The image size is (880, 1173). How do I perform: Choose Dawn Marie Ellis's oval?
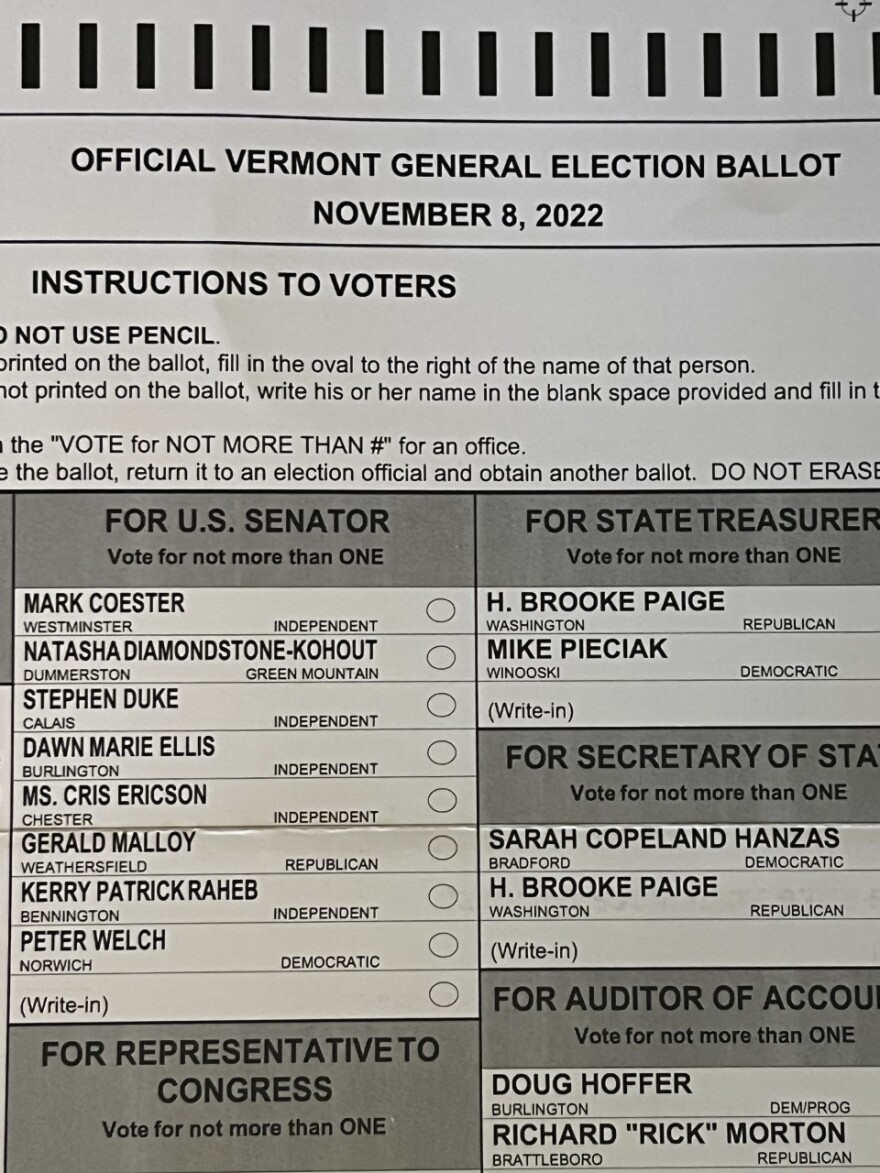point(441,752)
